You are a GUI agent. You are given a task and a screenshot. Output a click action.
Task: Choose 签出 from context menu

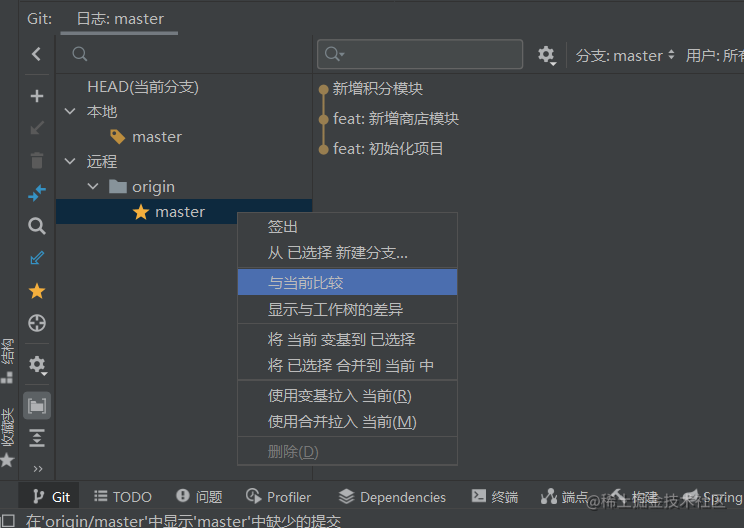(347, 227)
